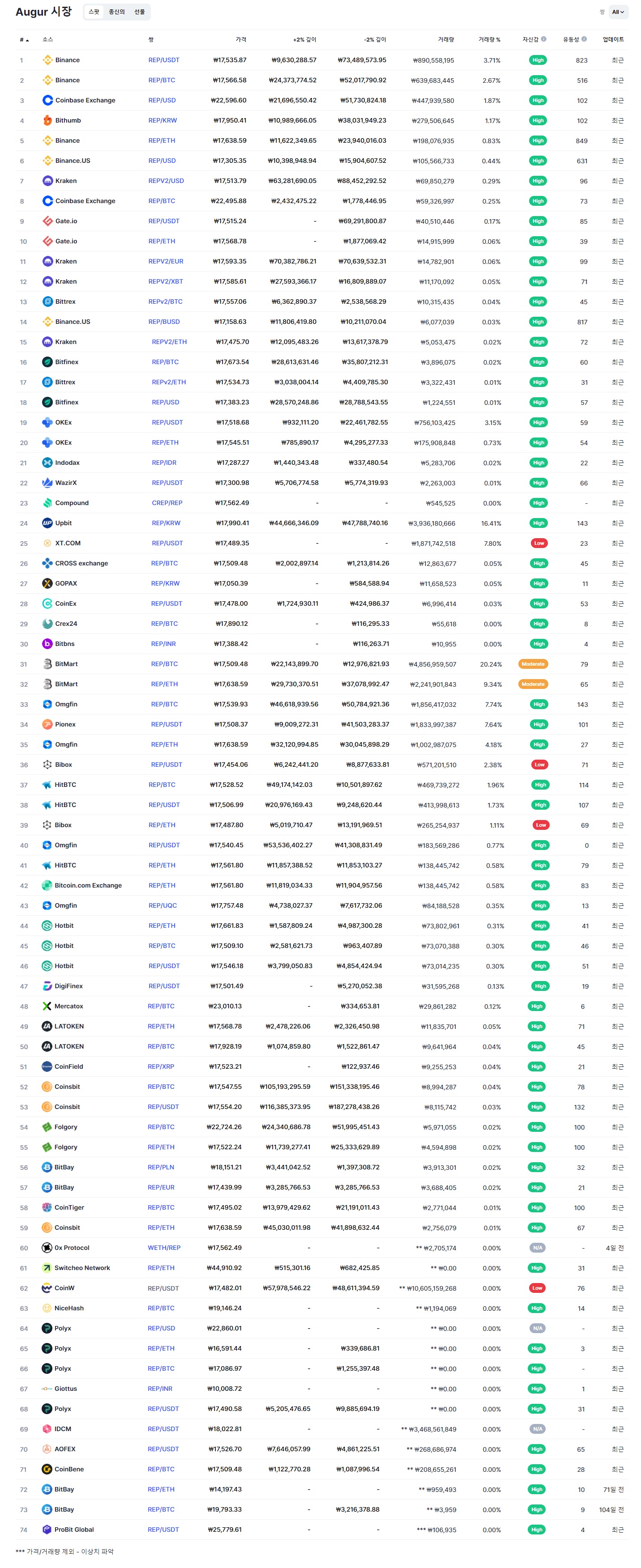
Task: Click the Coinbase Exchange logo in REP/USD row
Action: click(x=47, y=101)
